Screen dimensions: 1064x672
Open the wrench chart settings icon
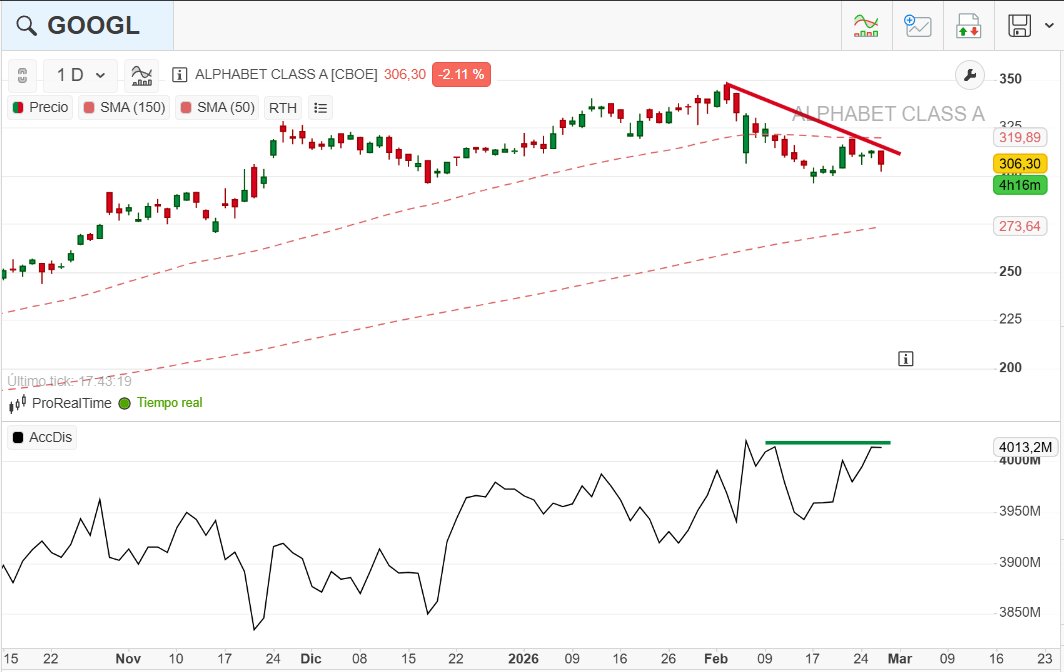point(970,75)
